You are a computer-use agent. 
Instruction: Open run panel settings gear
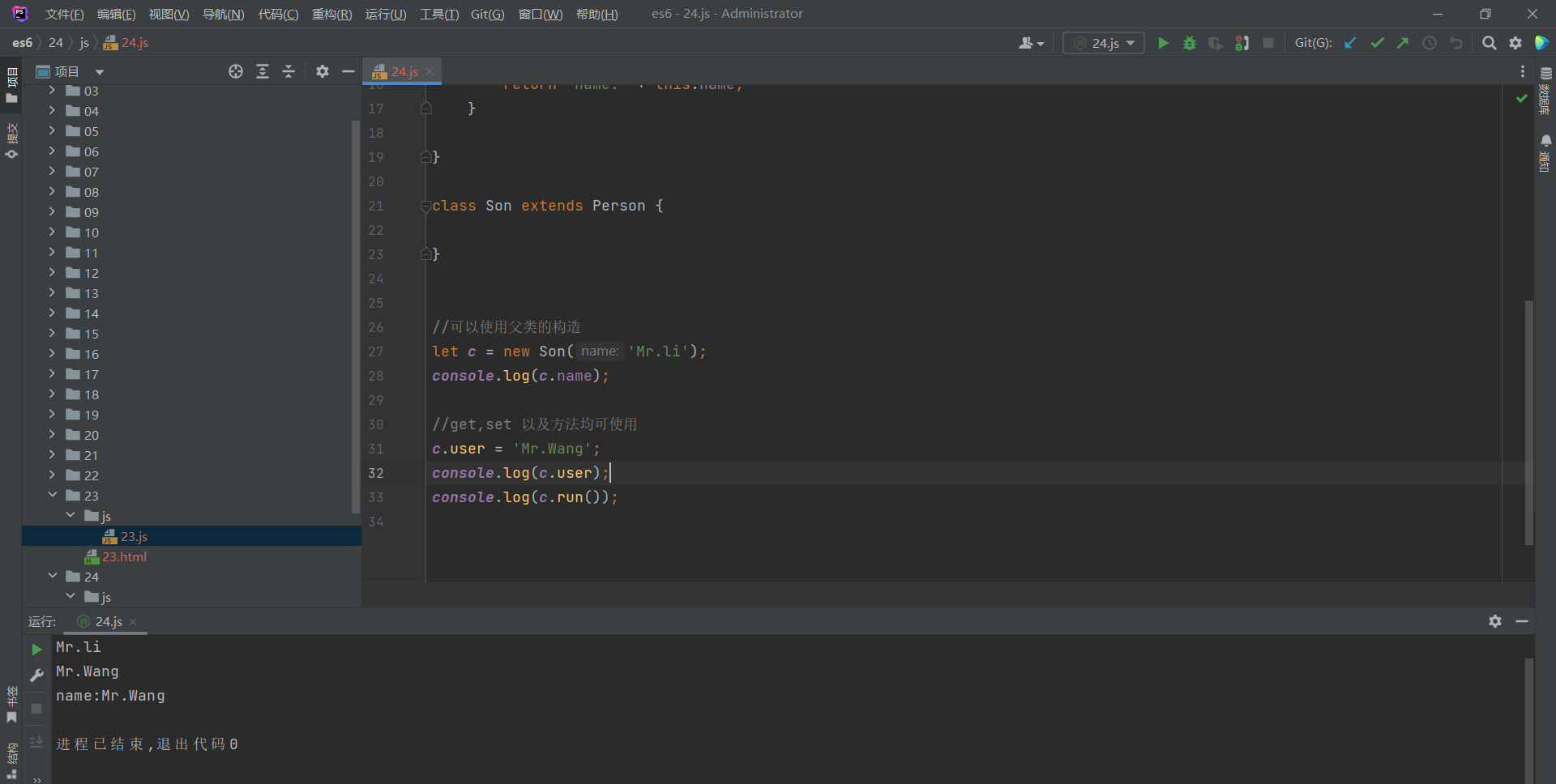tap(1495, 621)
